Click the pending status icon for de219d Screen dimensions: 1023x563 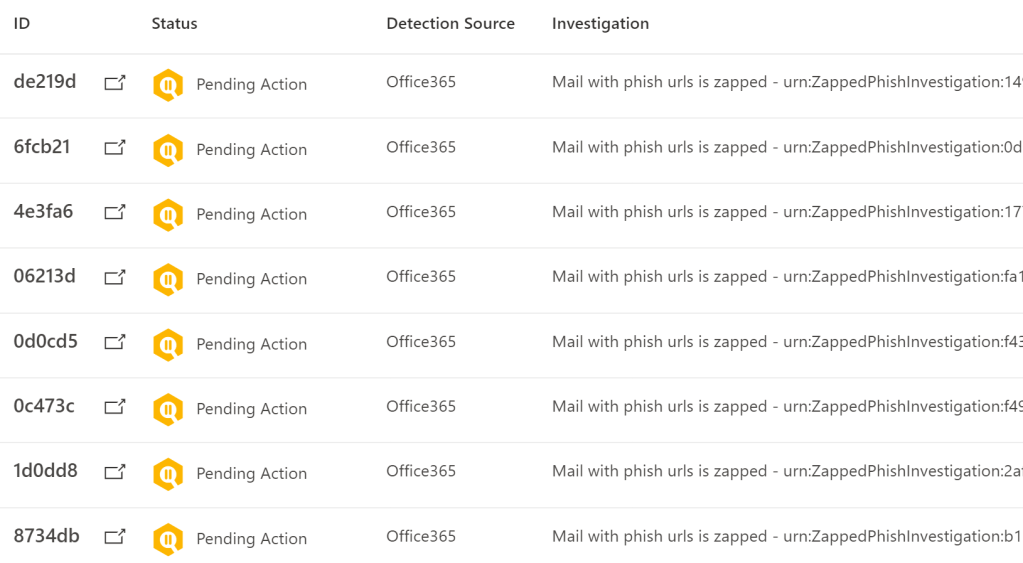[168, 85]
